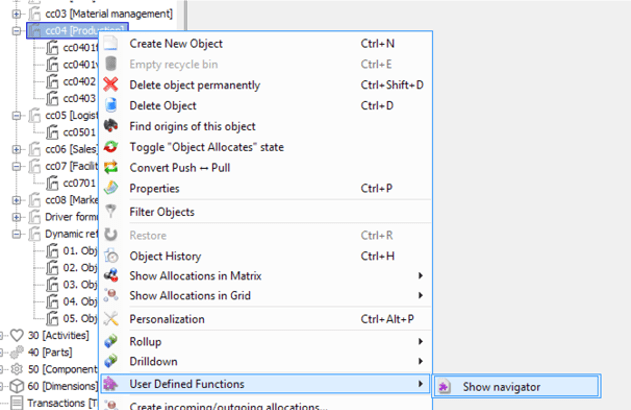Image resolution: width=631 pixels, height=410 pixels.
Task: Choose Create New Object from context menu
Action: tap(266, 43)
